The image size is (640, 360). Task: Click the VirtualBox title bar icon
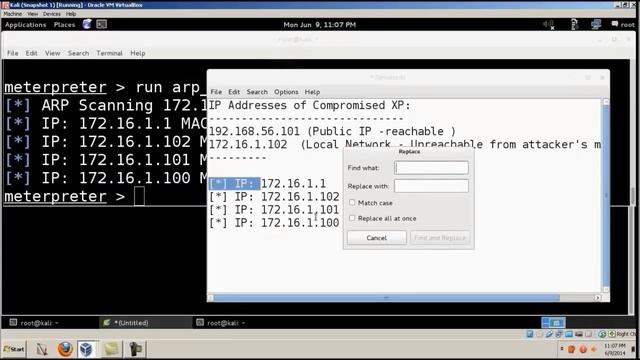[x=5, y=5]
